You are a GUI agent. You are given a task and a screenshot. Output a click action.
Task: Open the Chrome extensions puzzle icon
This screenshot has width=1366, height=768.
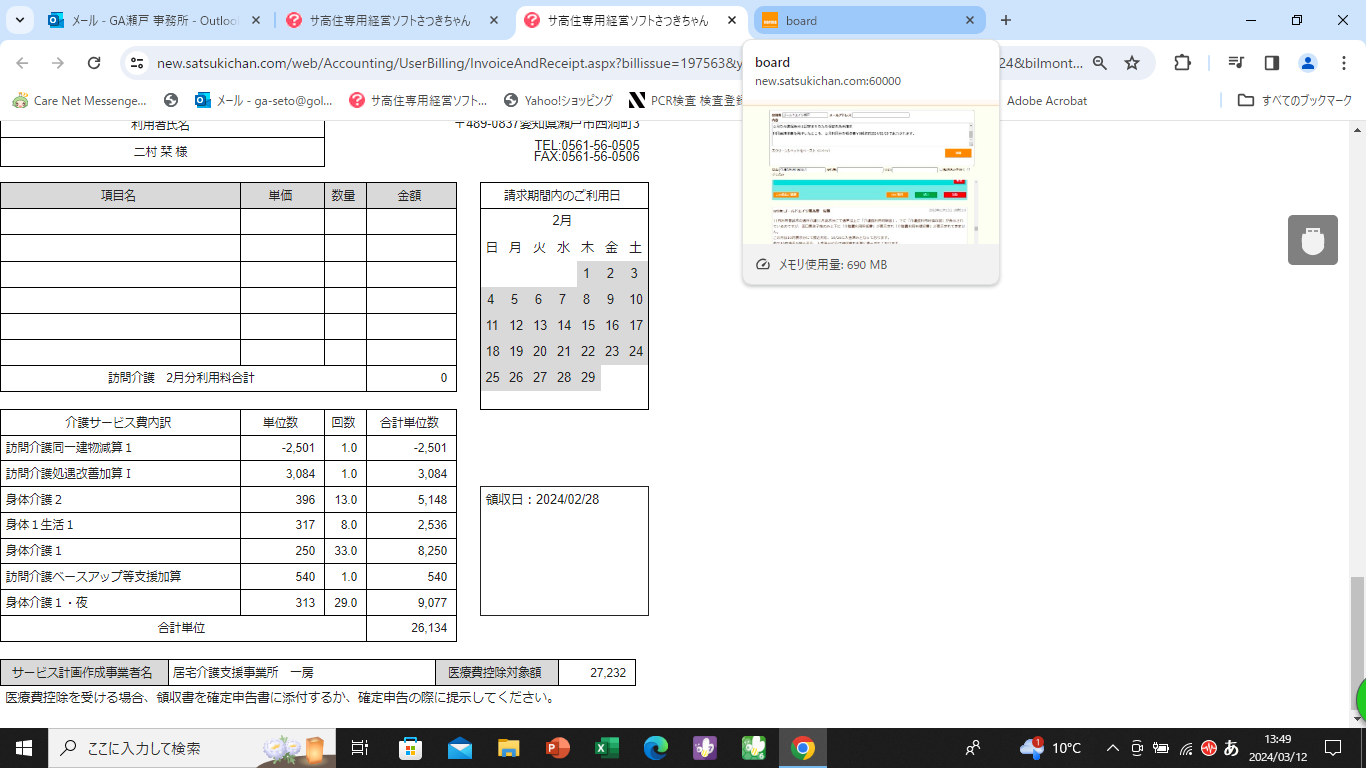[1182, 63]
